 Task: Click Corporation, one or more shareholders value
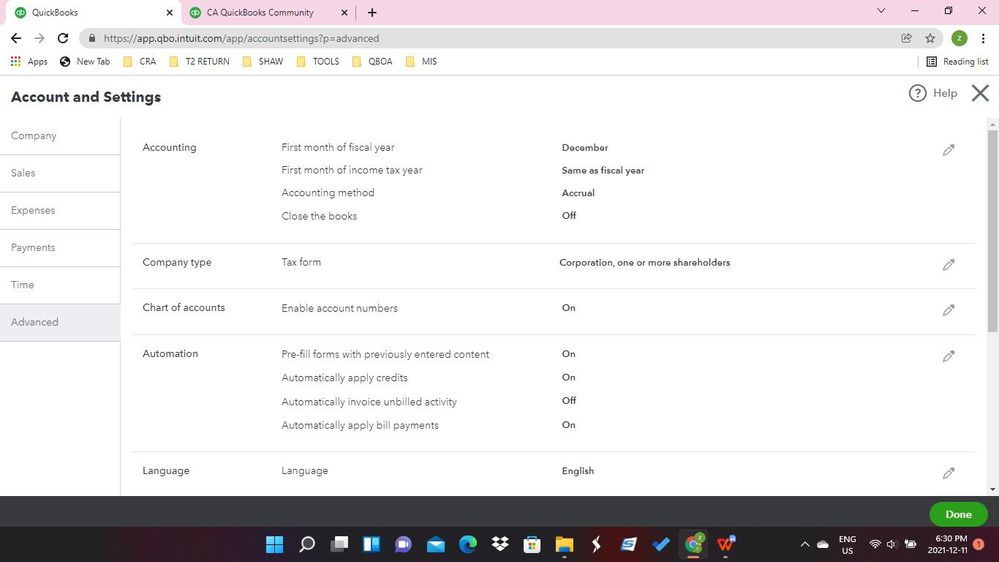click(645, 263)
